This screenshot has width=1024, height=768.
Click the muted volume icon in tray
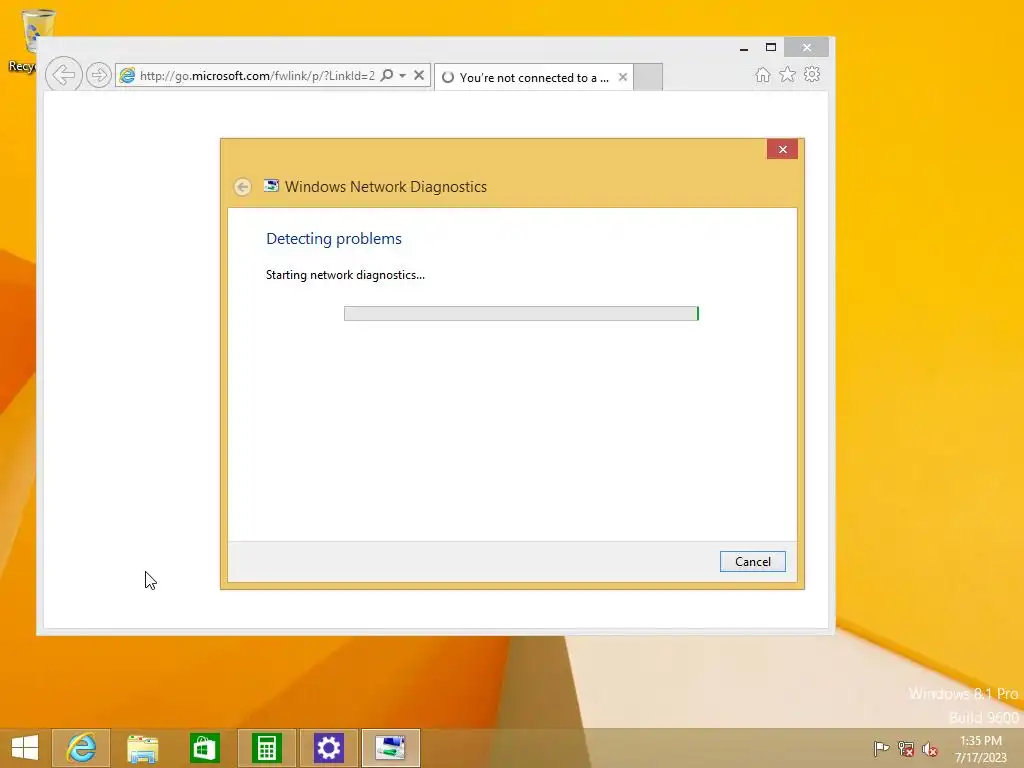pos(929,748)
